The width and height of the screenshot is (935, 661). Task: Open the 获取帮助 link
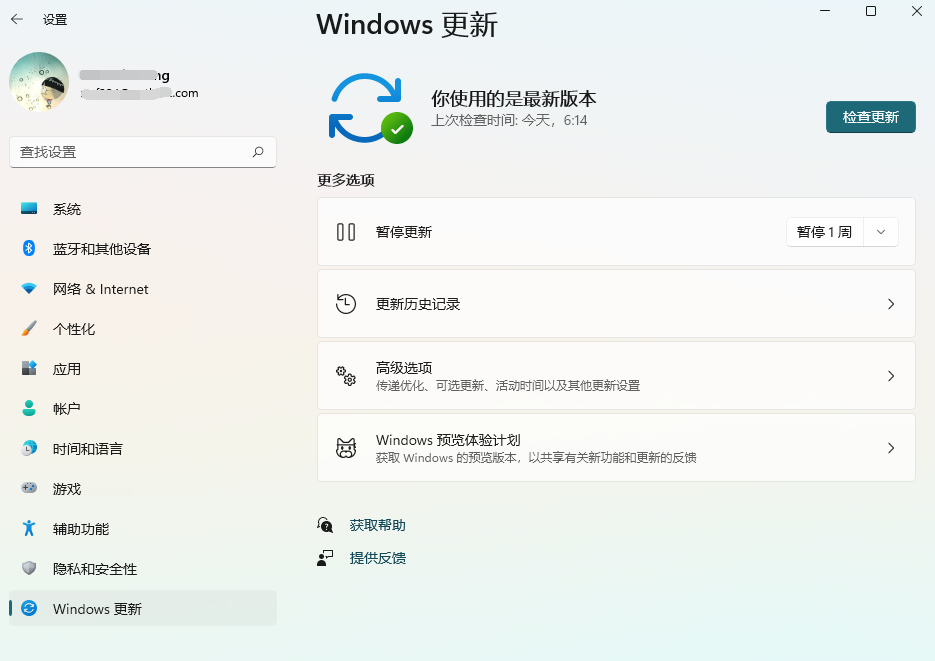click(377, 525)
